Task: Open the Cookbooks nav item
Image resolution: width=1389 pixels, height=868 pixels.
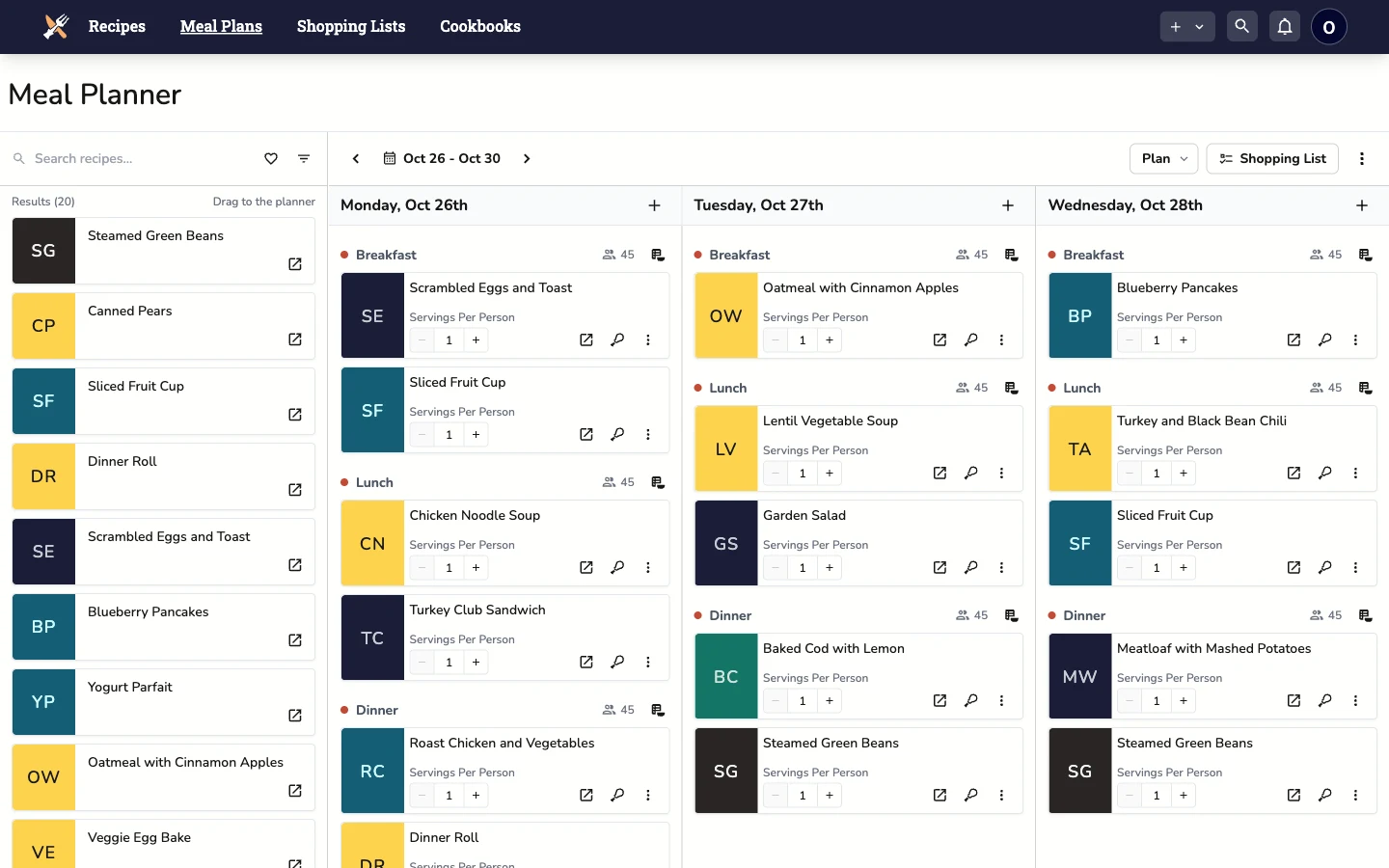Action: pos(480,26)
